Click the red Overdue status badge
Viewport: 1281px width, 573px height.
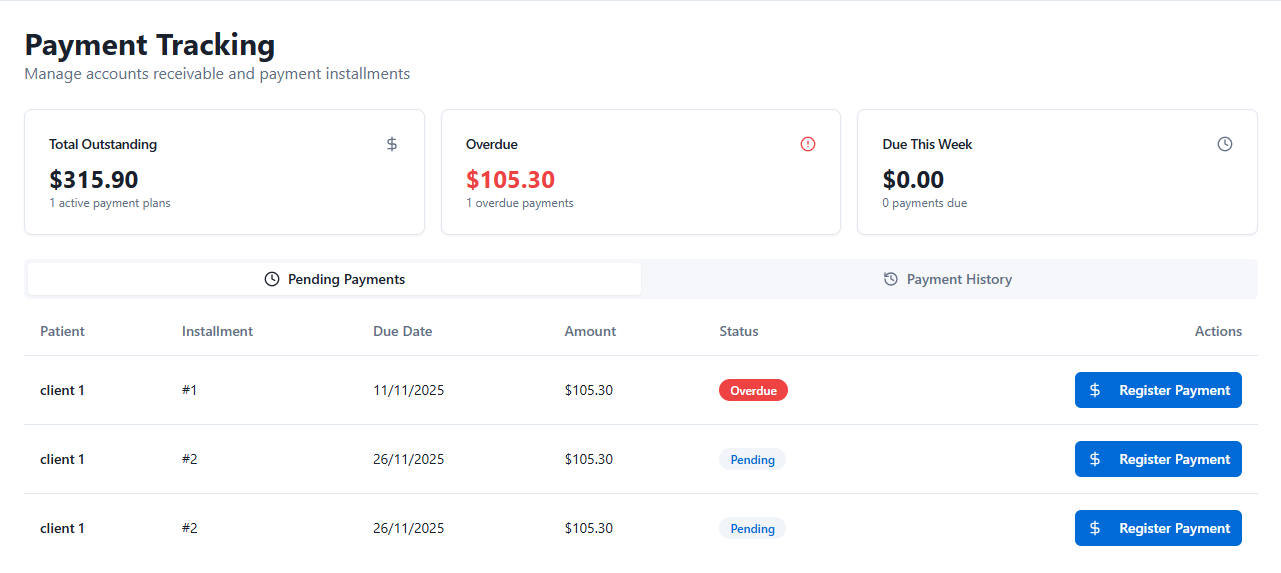[753, 390]
